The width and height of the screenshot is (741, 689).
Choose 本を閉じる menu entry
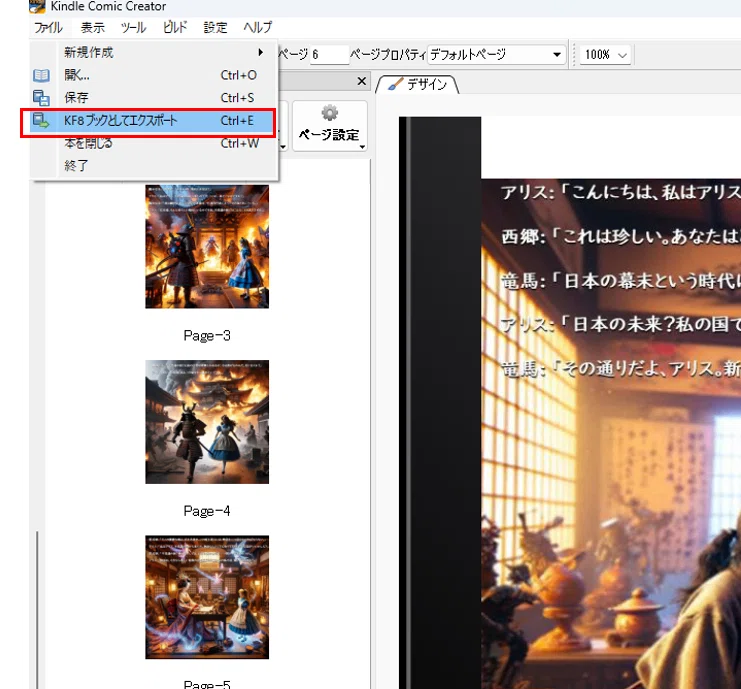coord(154,143)
